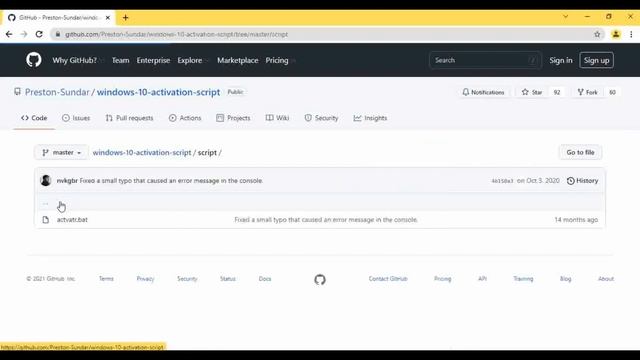Image resolution: width=640 pixels, height=360 pixels.
Task: Close the GitHub browser tab
Action: [x=108, y=18]
